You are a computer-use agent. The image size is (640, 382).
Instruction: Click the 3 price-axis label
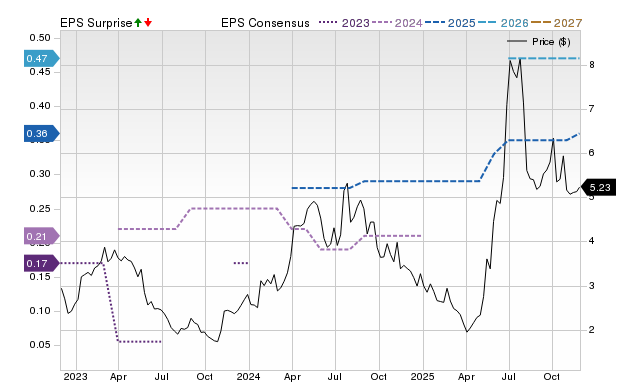click(591, 286)
